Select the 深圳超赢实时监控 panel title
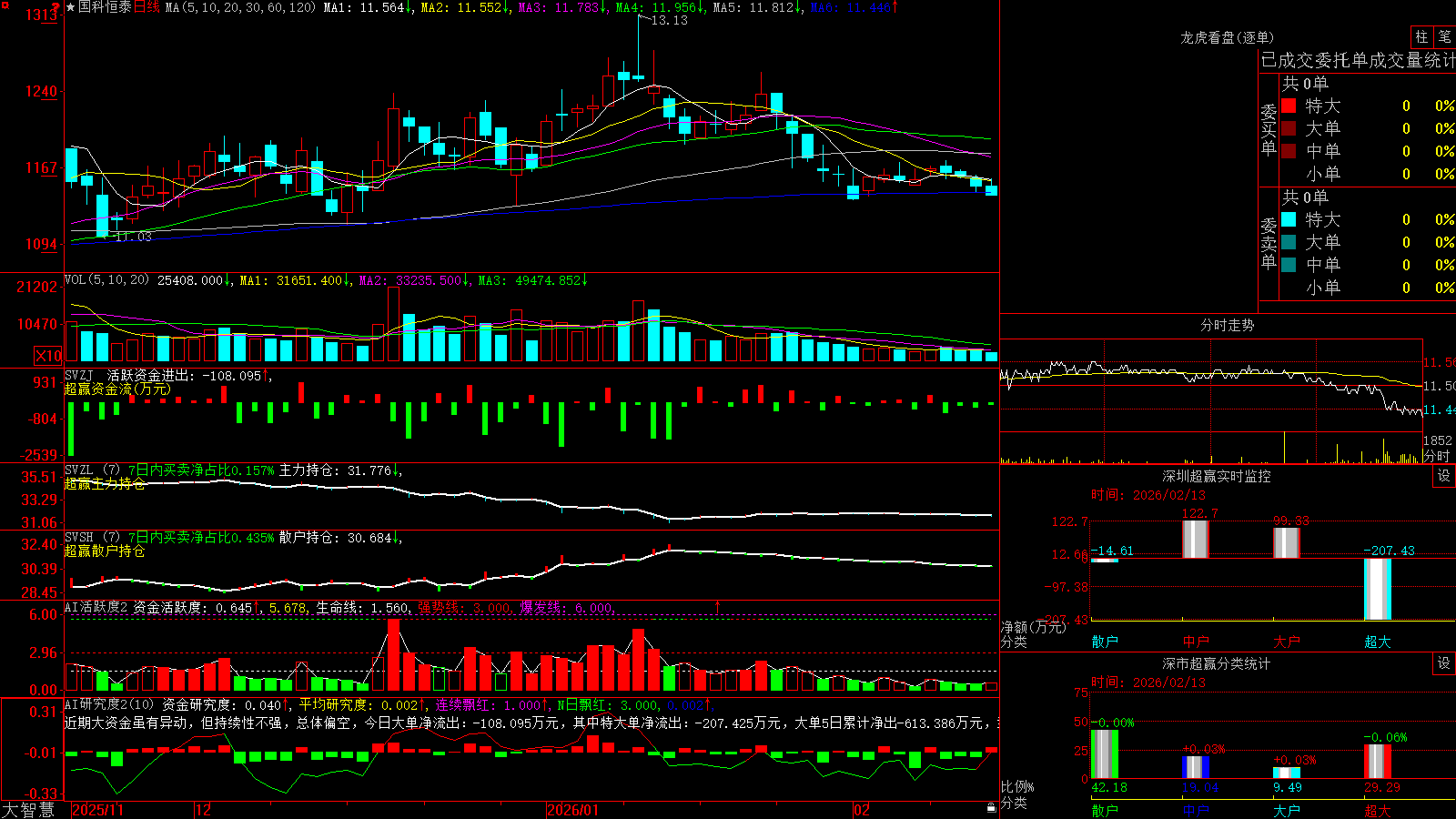The width and height of the screenshot is (1456, 819). 1217,476
